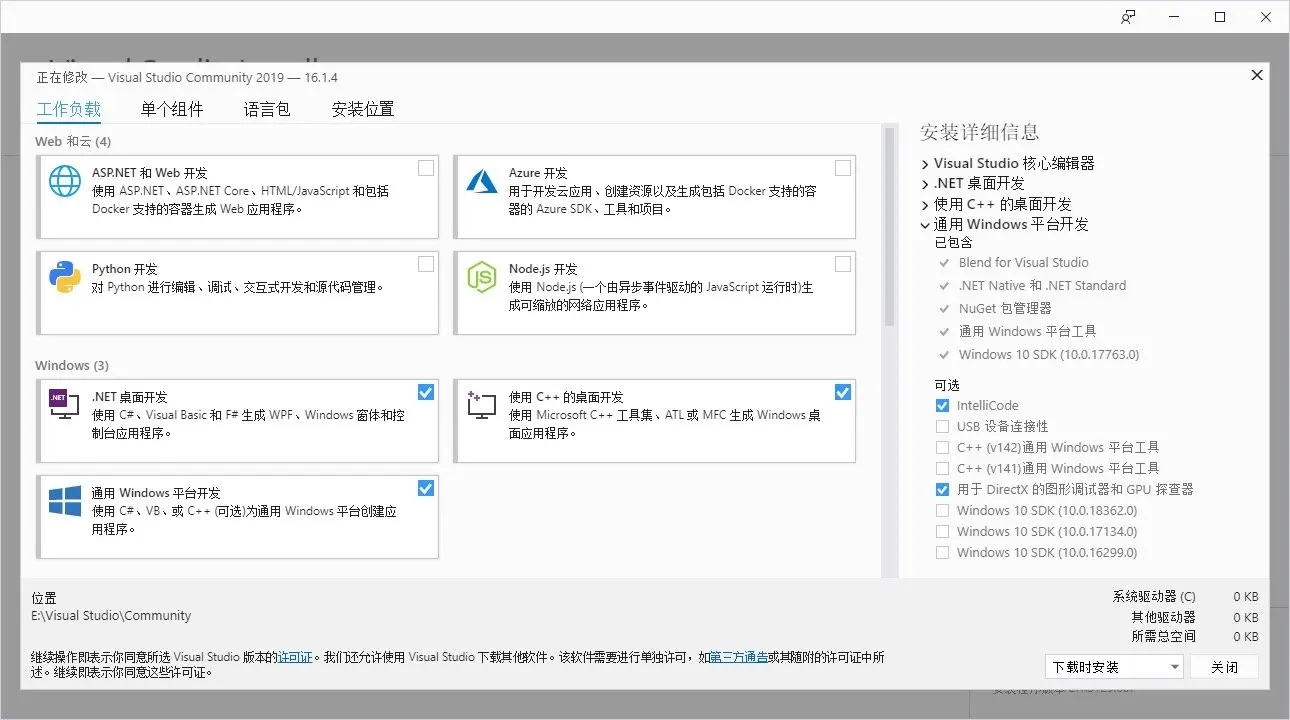1290x720 pixels.
Task: Click the workloads list vertical scrollbar
Action: [x=889, y=227]
